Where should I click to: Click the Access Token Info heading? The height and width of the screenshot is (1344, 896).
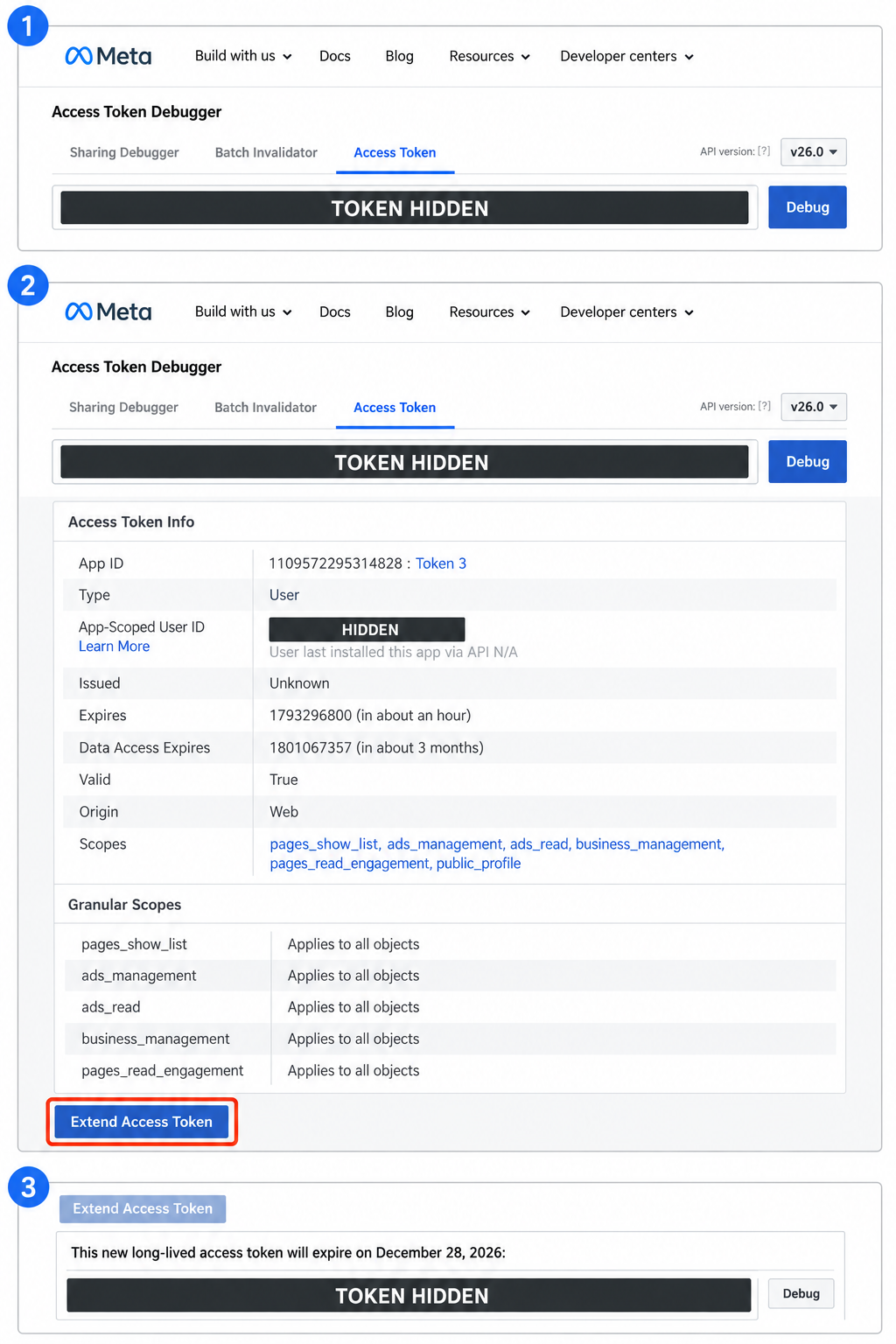coord(131,521)
